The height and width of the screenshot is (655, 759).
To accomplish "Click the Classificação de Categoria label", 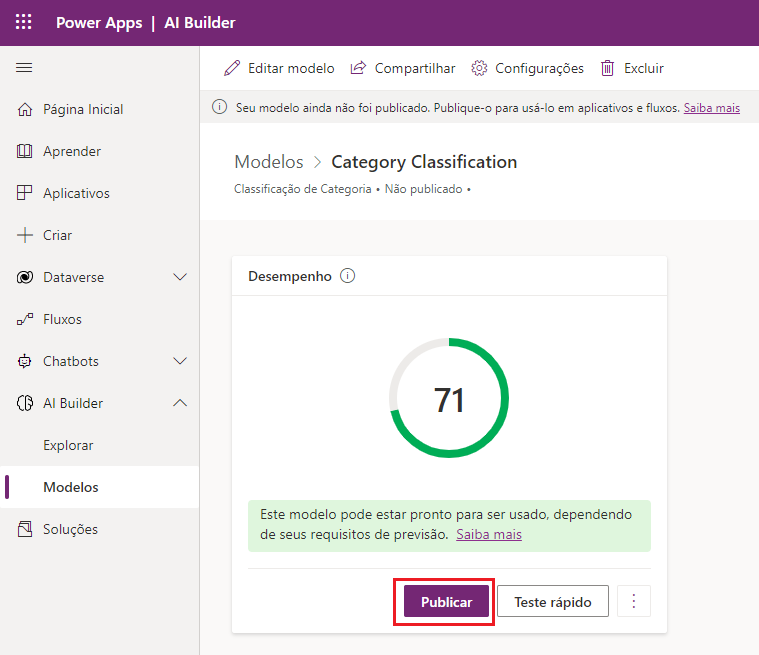I will click(x=303, y=189).
